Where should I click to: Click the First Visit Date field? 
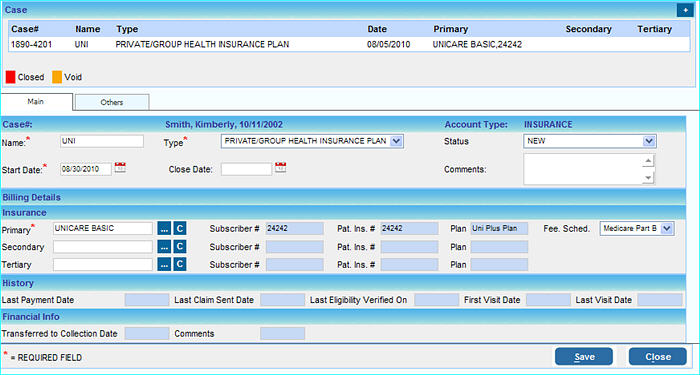click(548, 300)
